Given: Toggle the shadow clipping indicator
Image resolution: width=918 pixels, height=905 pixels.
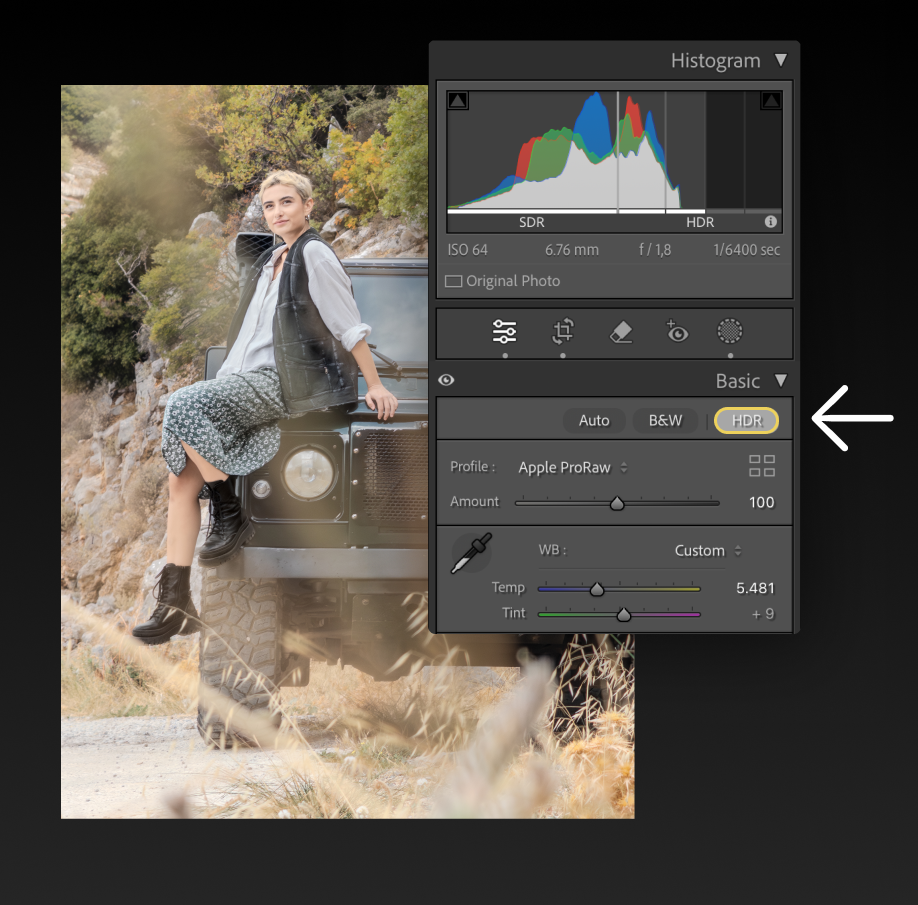Looking at the screenshot, I should (457, 100).
